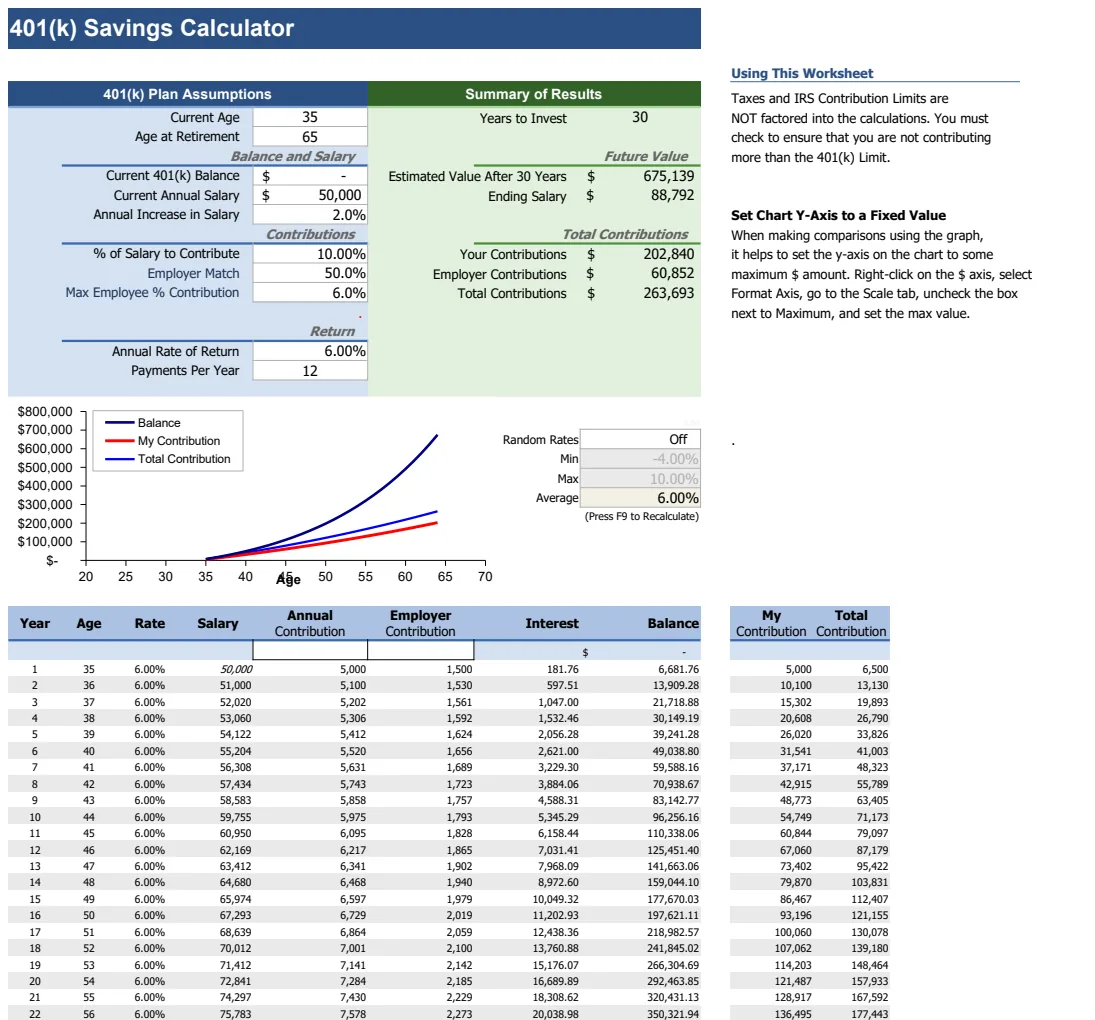Viewport: 1095px width, 1020px height.
Task: Select the Ending Salary value 88,792
Action: pyautogui.click(x=672, y=195)
